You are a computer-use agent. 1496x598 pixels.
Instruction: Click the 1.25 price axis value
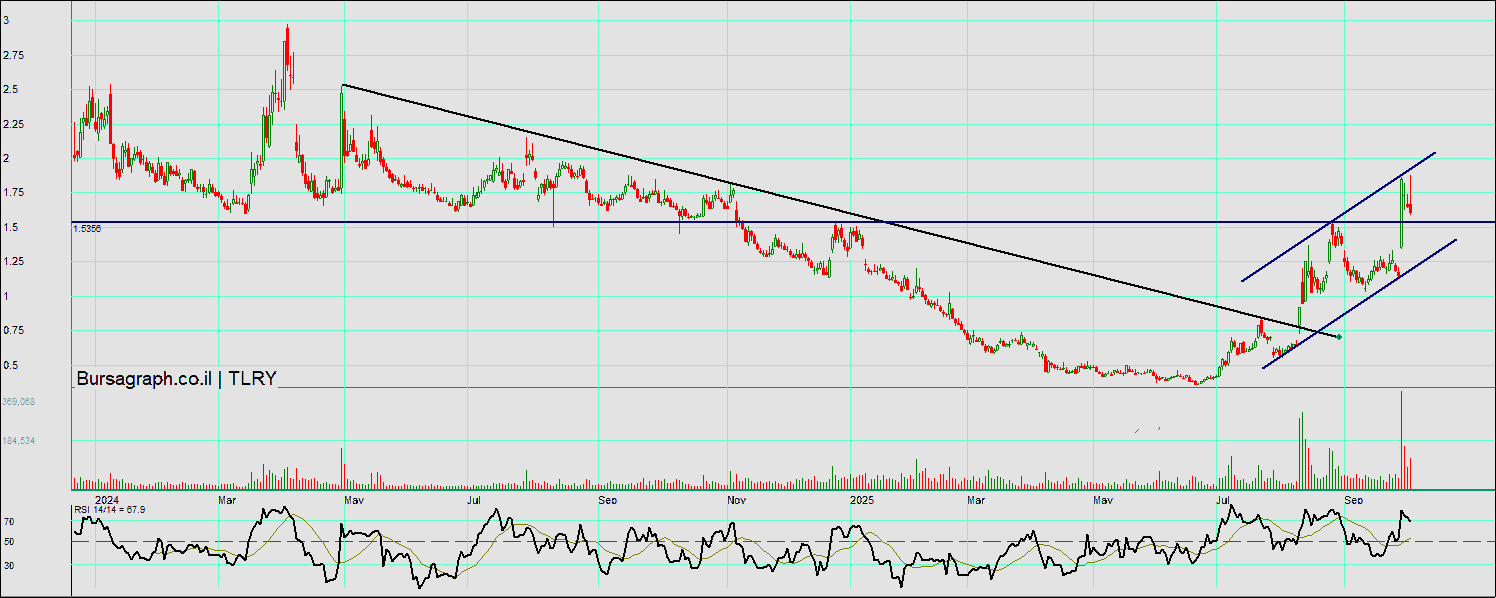(x=14, y=262)
